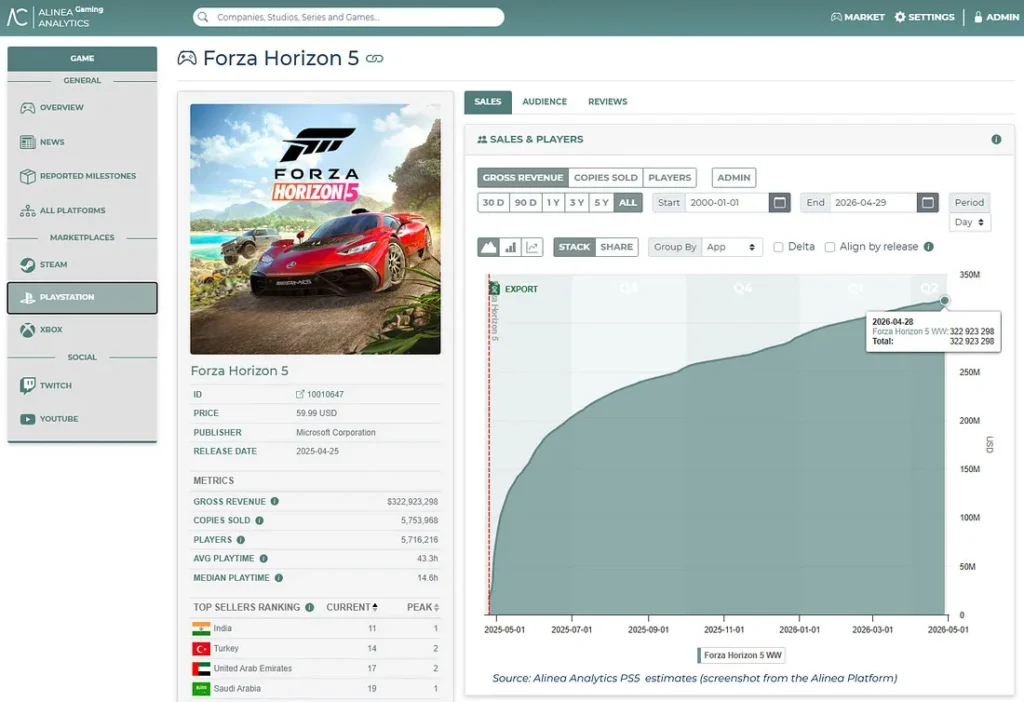1024x702 pixels.
Task: Open Overview in the sidebar
Action: click(82, 108)
